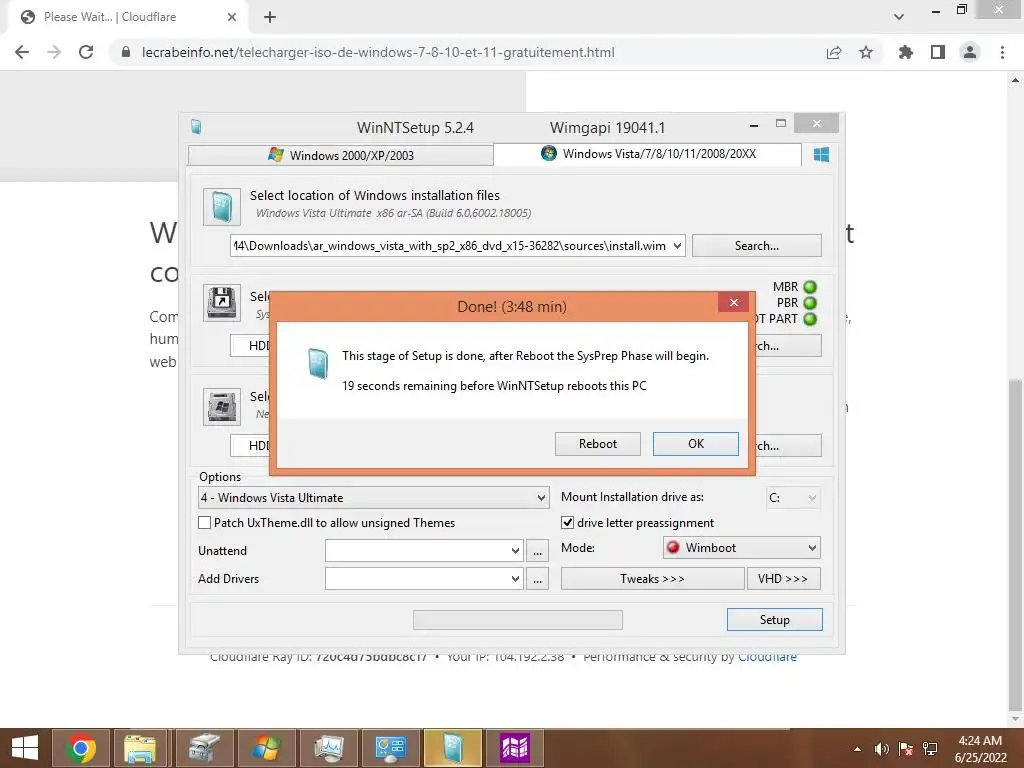Close the Done dialog with red X
This screenshot has width=1024, height=768.
[733, 302]
